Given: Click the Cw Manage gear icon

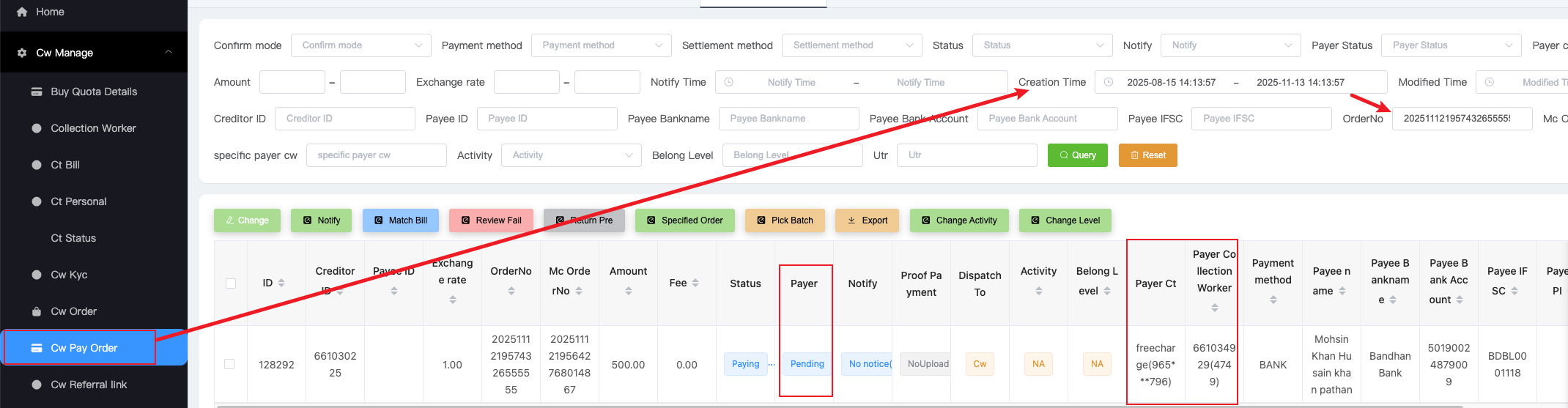Looking at the screenshot, I should (x=22, y=53).
